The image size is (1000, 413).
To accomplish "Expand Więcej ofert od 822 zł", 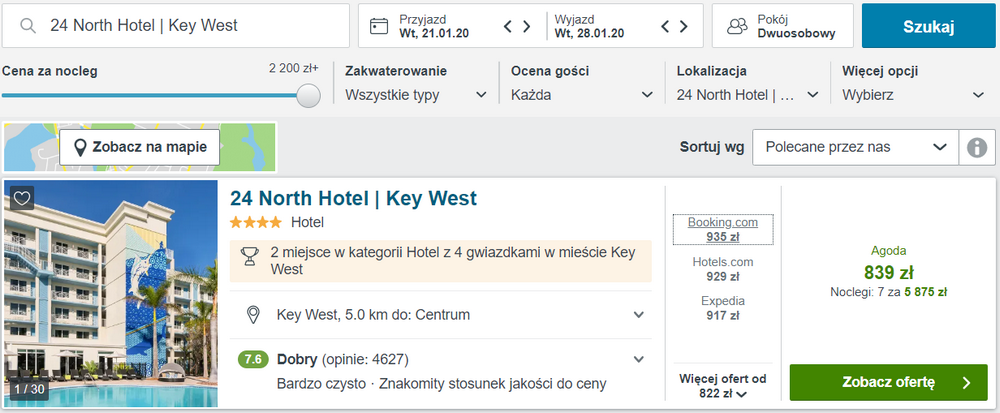I will click(723, 386).
